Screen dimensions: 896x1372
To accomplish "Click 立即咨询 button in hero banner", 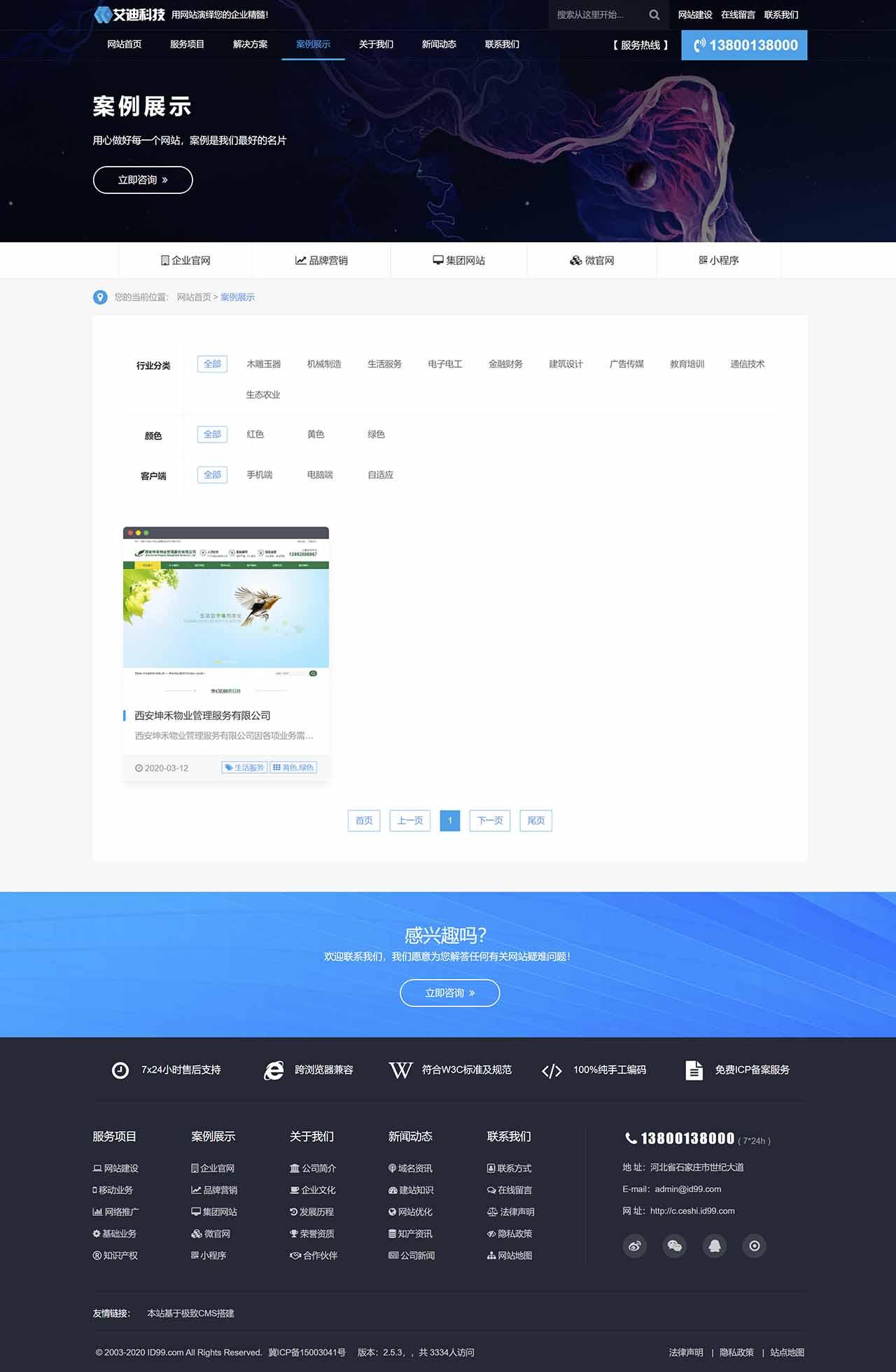I will [143, 180].
